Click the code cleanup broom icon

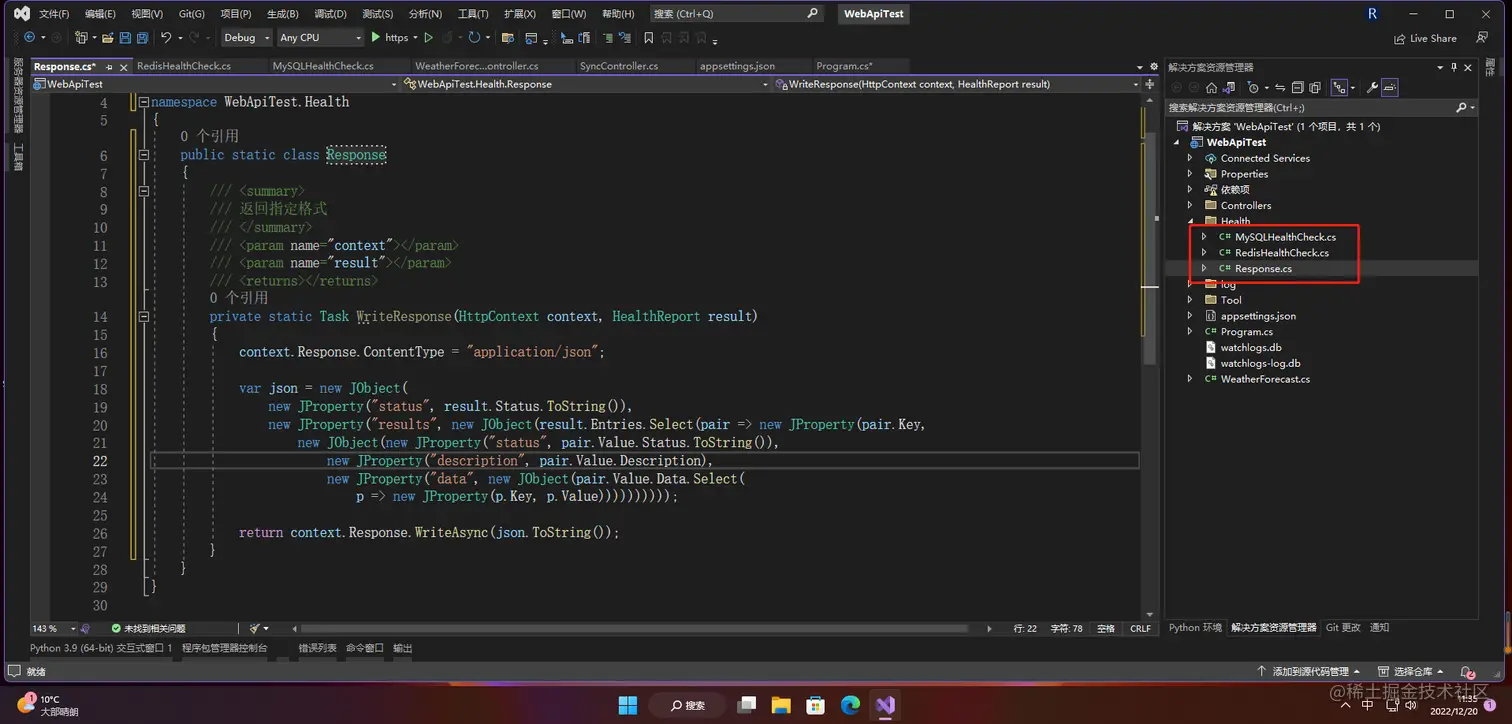254,628
